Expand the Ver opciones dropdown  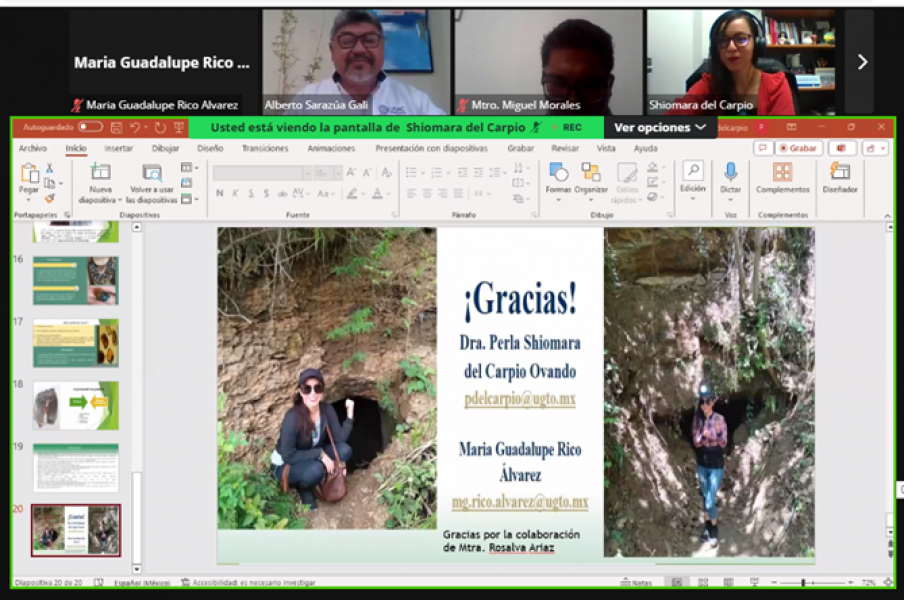click(x=660, y=128)
